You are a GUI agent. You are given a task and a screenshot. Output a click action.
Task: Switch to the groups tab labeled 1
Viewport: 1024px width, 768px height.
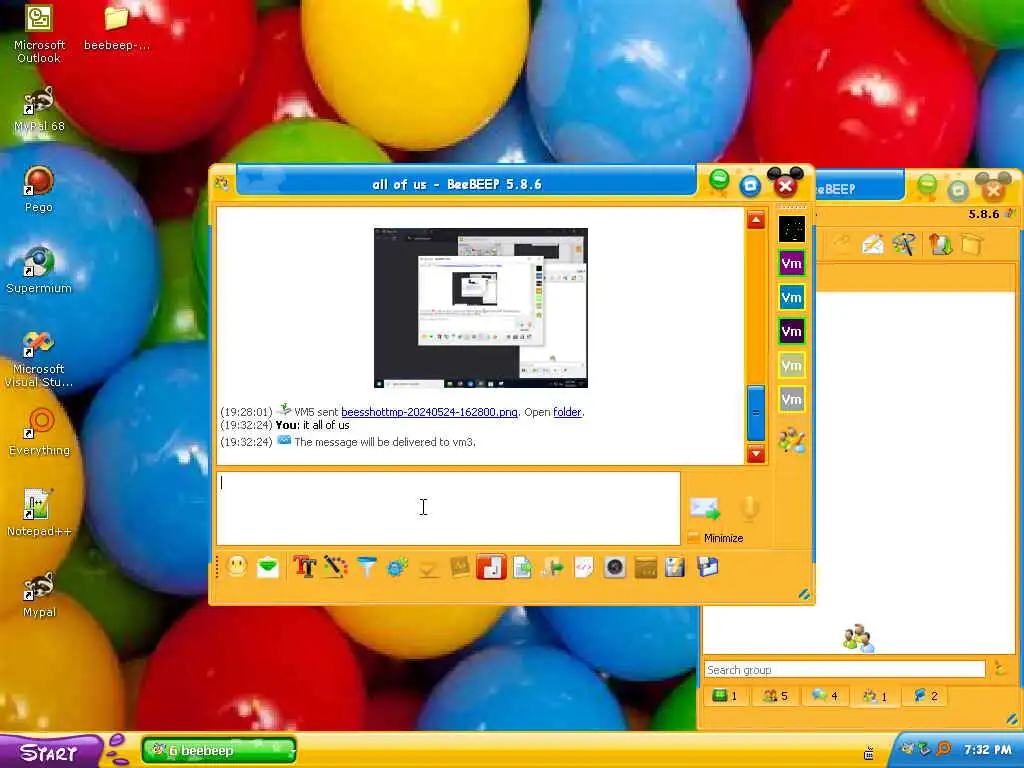(x=875, y=696)
